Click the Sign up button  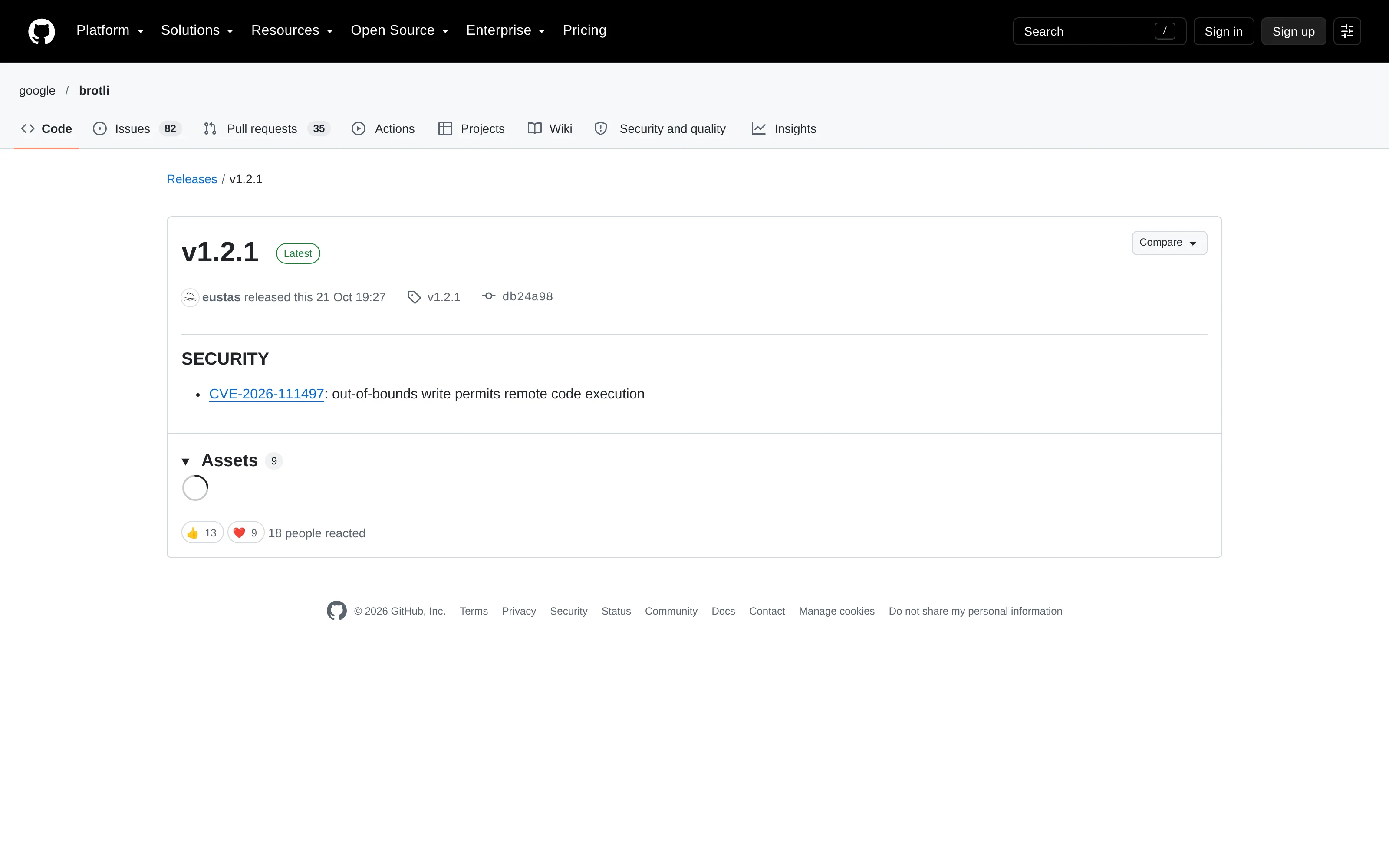(x=1293, y=31)
